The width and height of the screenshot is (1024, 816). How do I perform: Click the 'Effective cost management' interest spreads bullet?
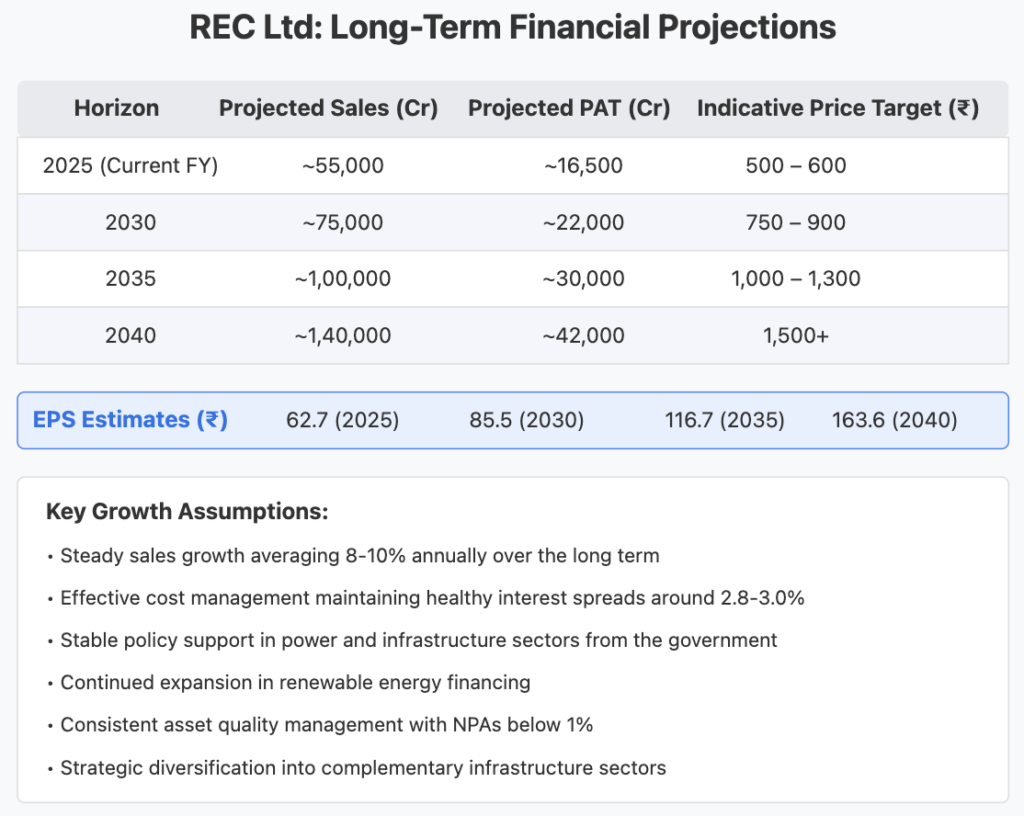coord(426,599)
